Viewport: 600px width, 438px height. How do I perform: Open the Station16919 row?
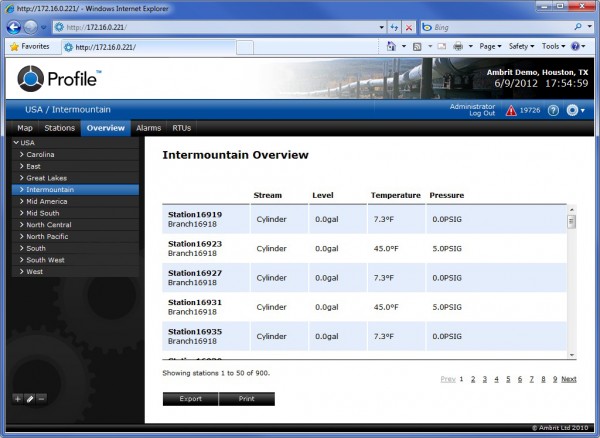(364, 219)
